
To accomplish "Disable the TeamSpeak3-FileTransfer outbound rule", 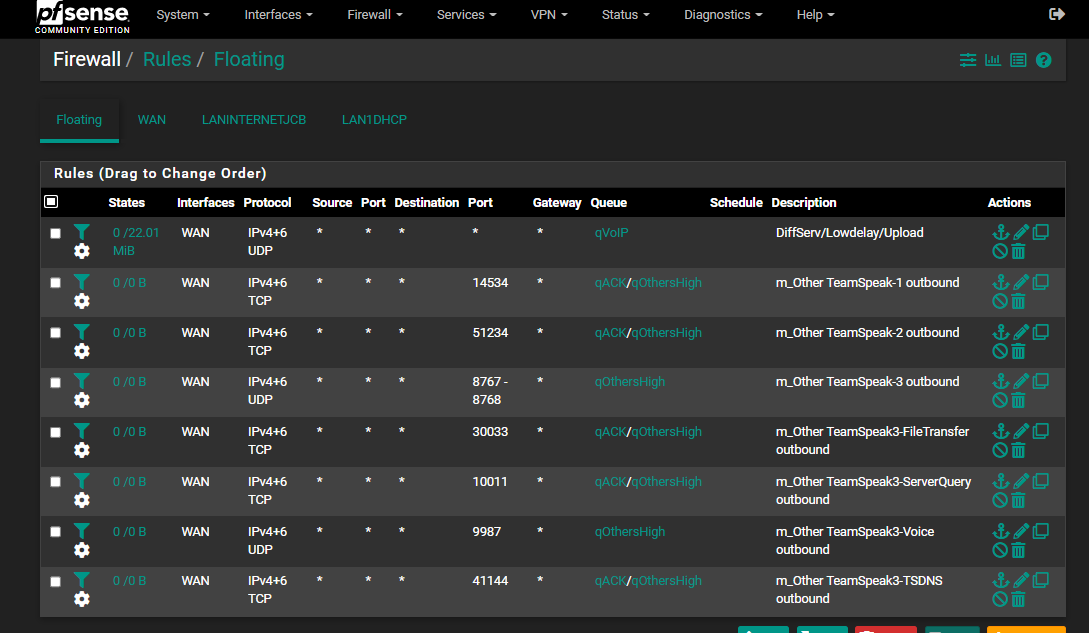I will click(x=1000, y=450).
